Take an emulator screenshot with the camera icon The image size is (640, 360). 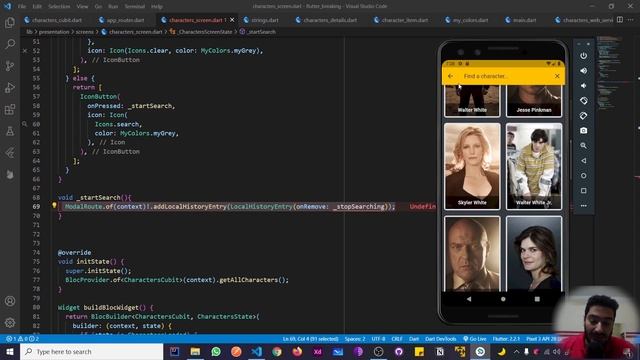click(584, 131)
